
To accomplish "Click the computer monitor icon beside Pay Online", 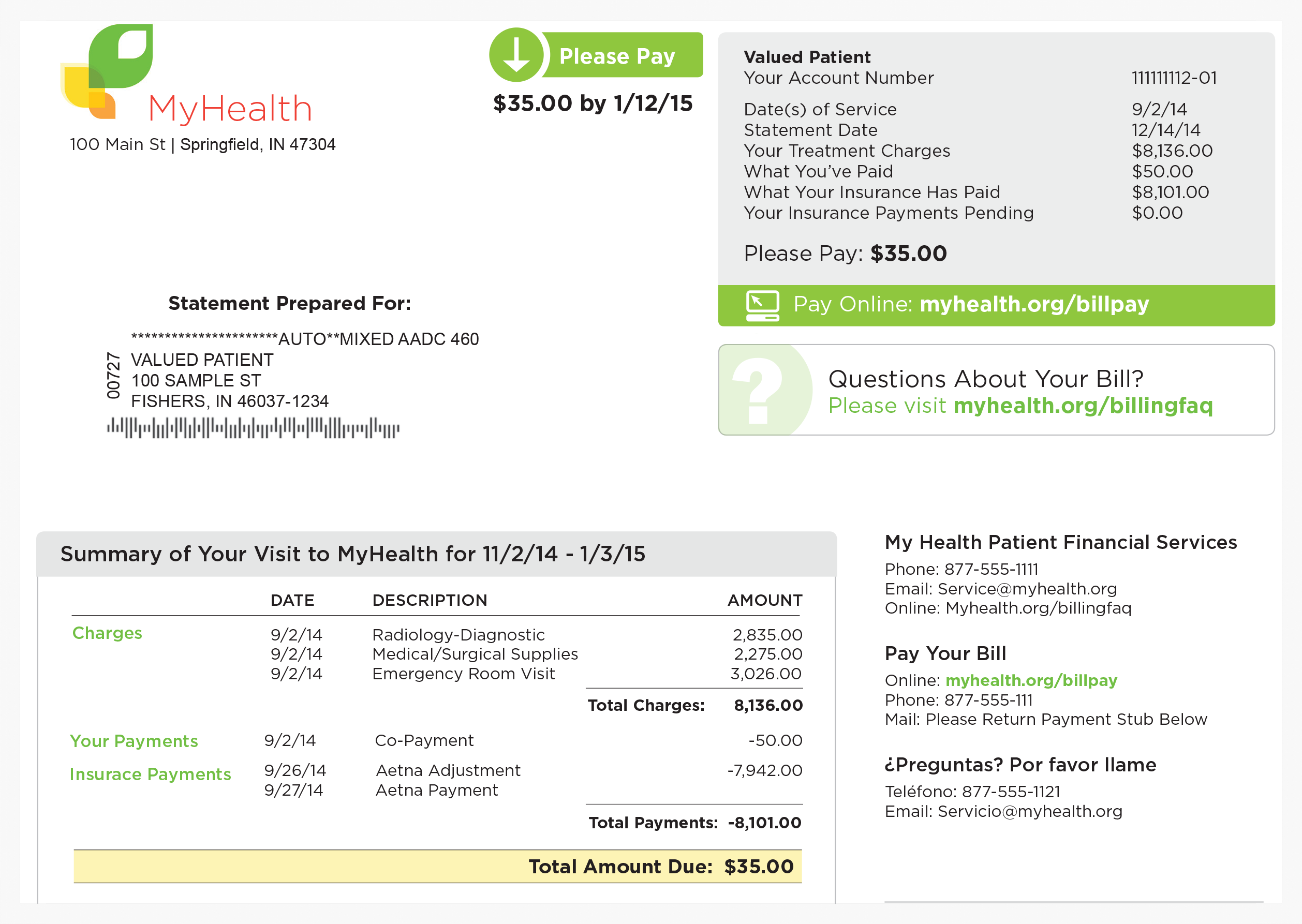I will [762, 306].
